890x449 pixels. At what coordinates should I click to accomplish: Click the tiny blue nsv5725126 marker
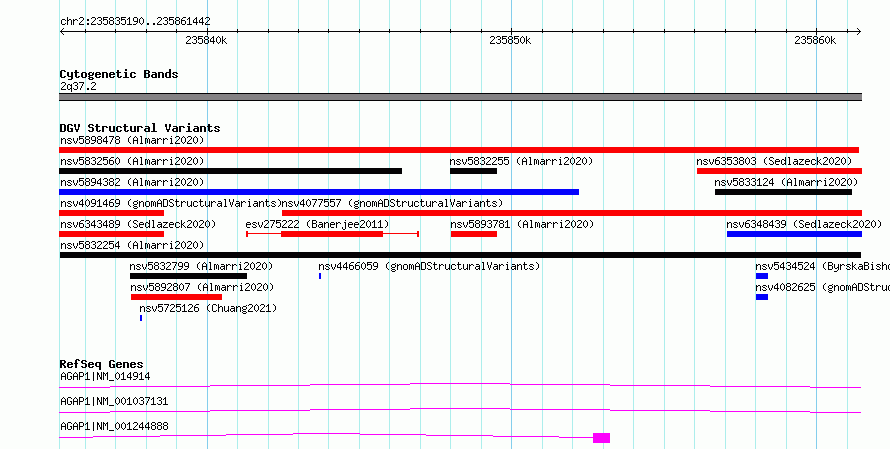pos(141,318)
